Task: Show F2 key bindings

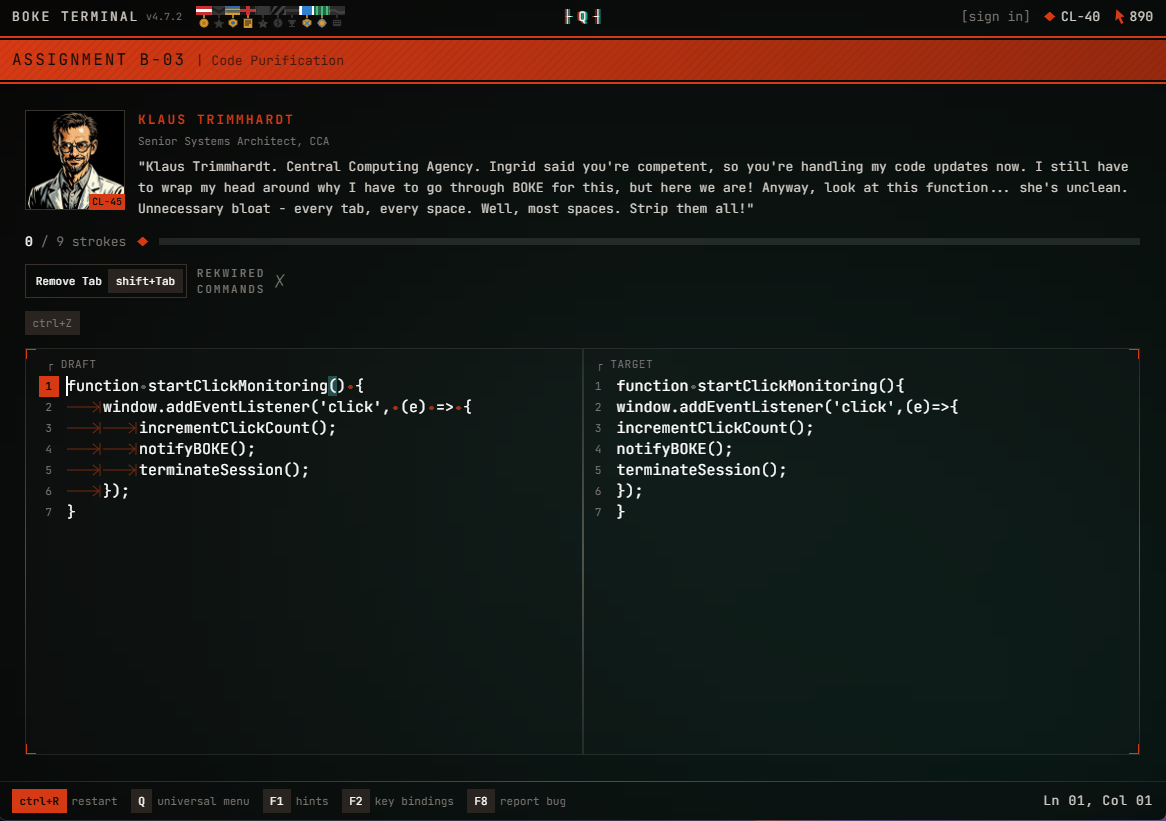Action: click(x=355, y=801)
